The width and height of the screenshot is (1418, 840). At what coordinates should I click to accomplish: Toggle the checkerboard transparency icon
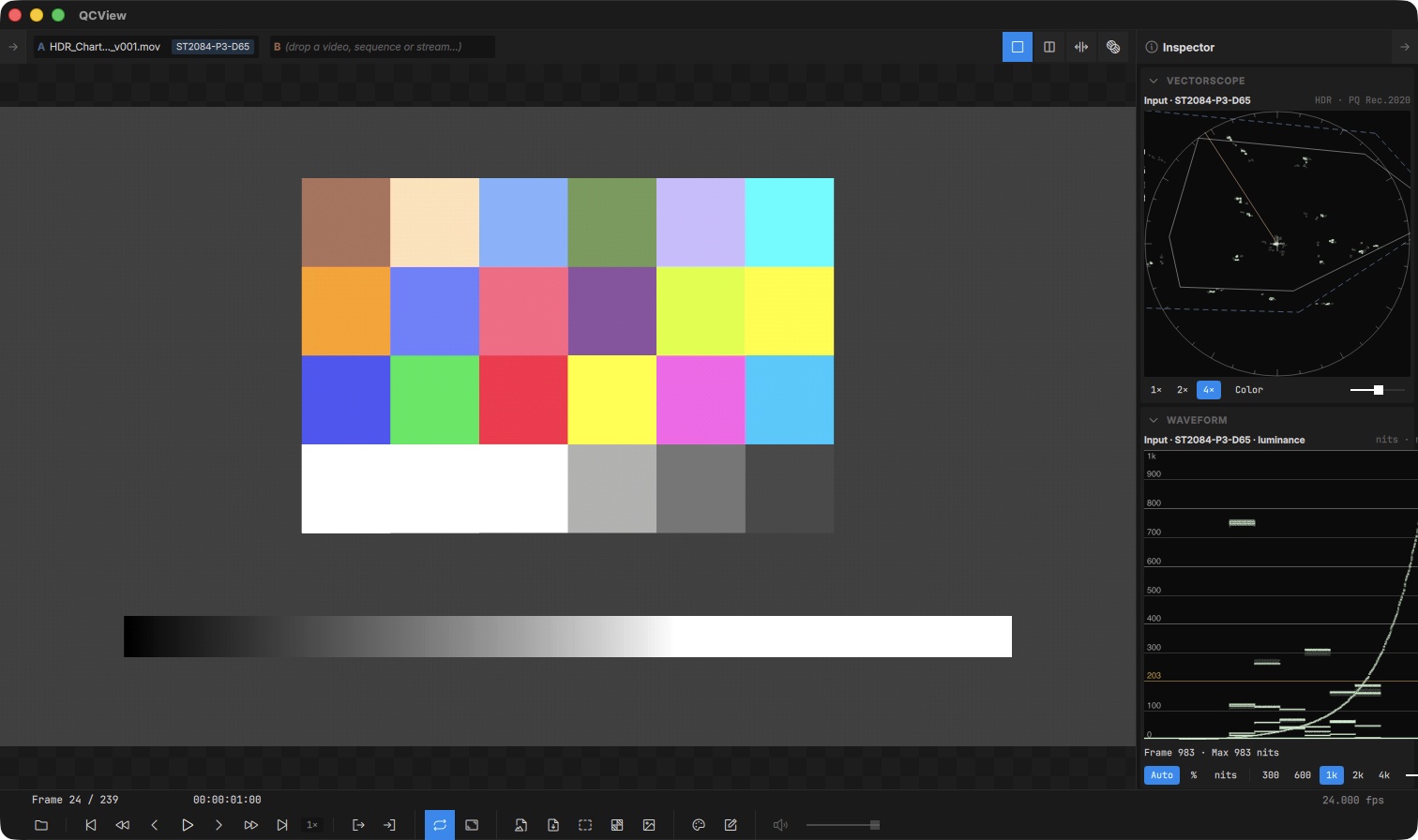(617, 825)
